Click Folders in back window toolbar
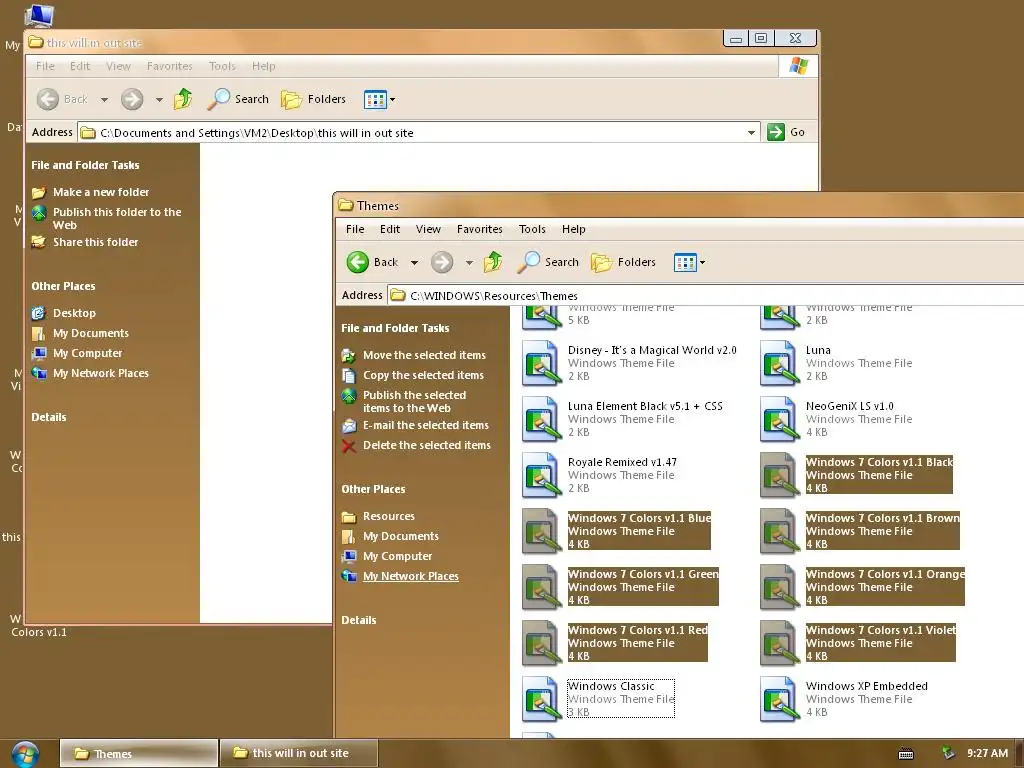The image size is (1024, 768). [x=313, y=99]
